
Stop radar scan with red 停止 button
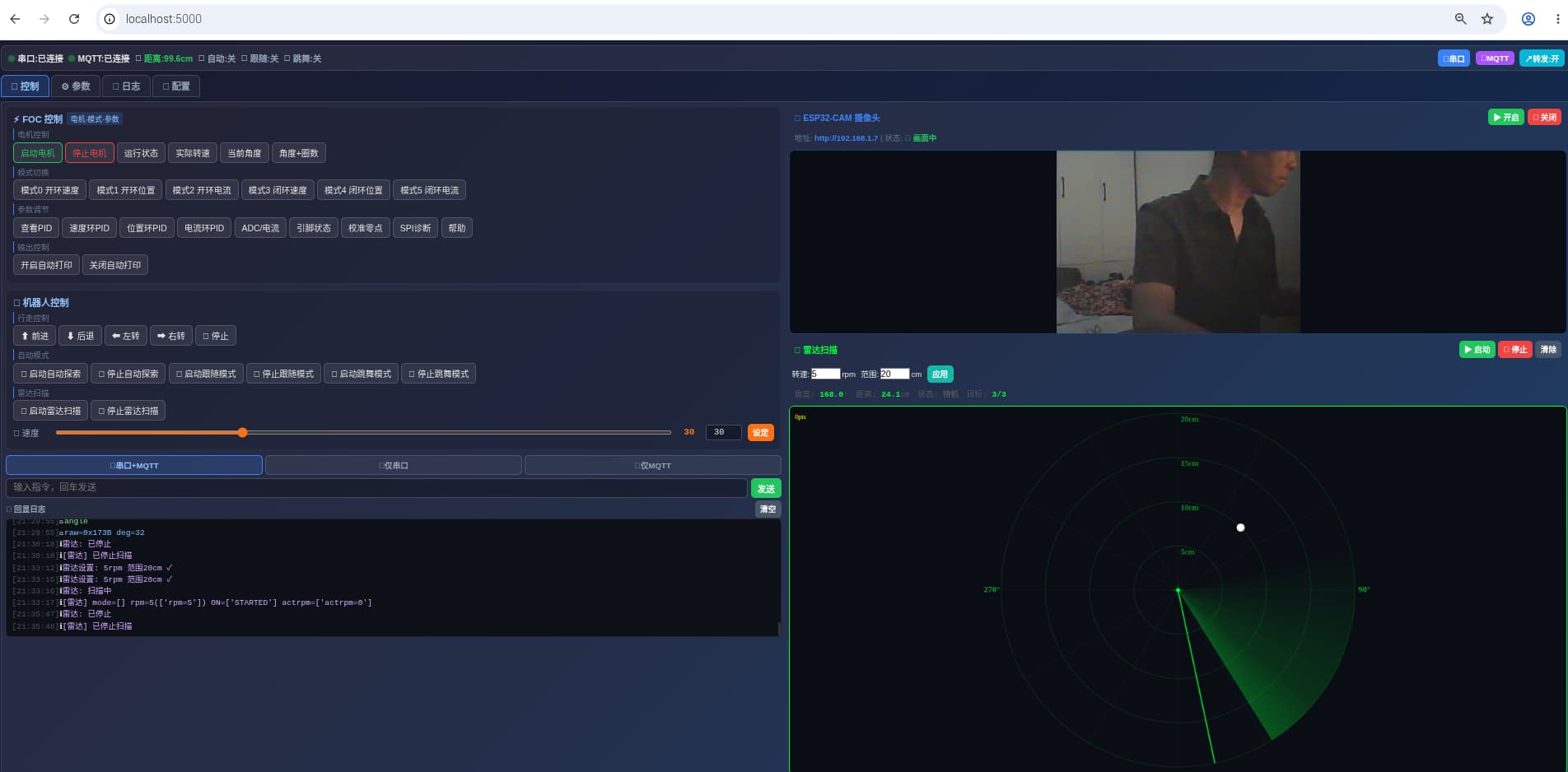[x=1515, y=350]
